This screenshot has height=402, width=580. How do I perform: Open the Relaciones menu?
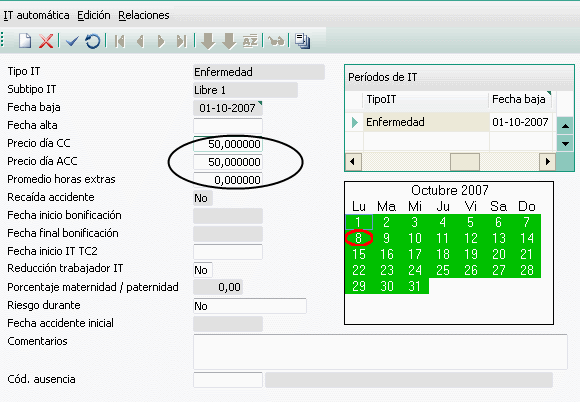(144, 15)
